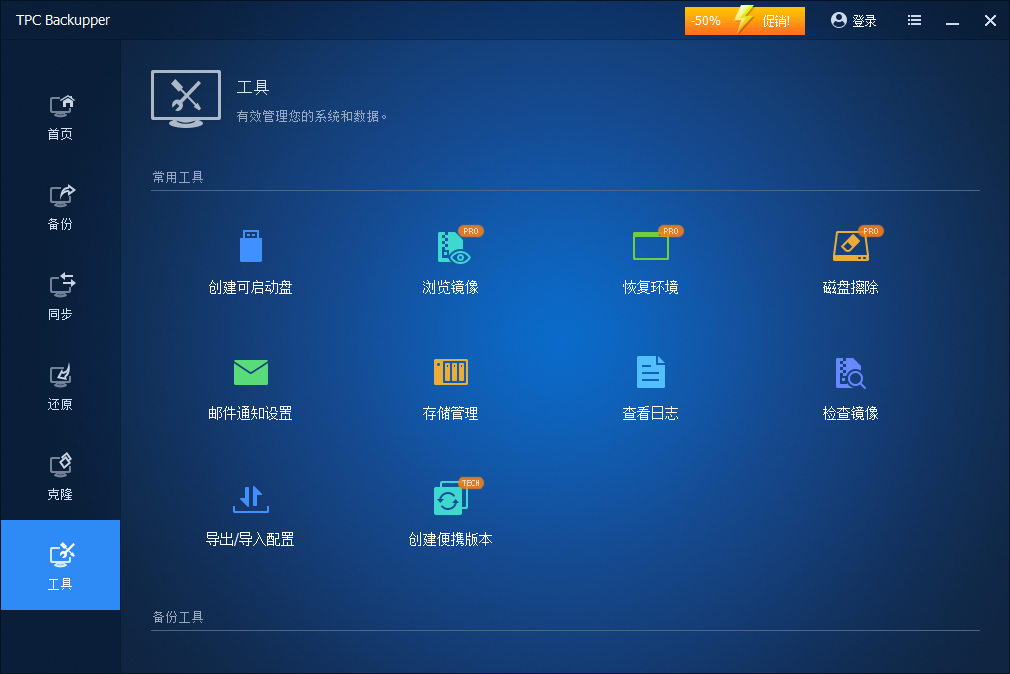Screen dimensions: 1010x674
Task: Open the 浏览镜像 explore image tool
Action: pos(451,262)
